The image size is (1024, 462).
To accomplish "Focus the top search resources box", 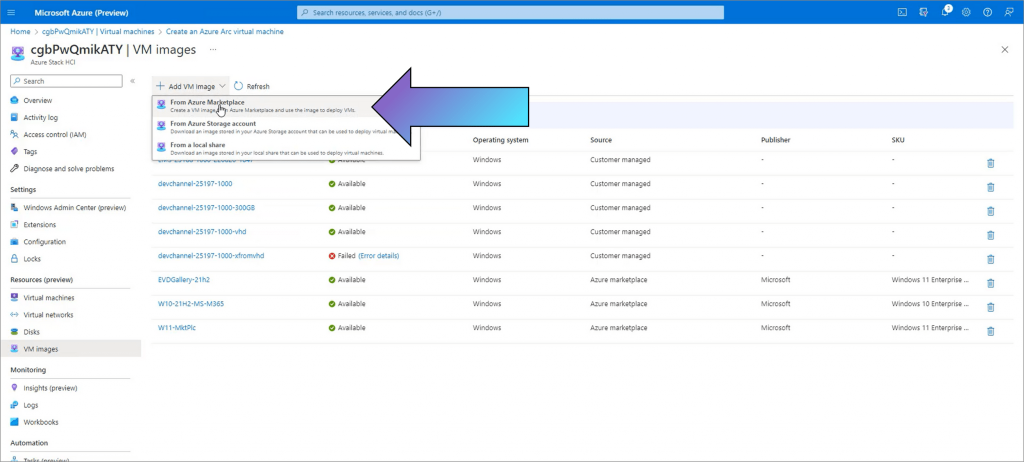I will click(x=511, y=12).
